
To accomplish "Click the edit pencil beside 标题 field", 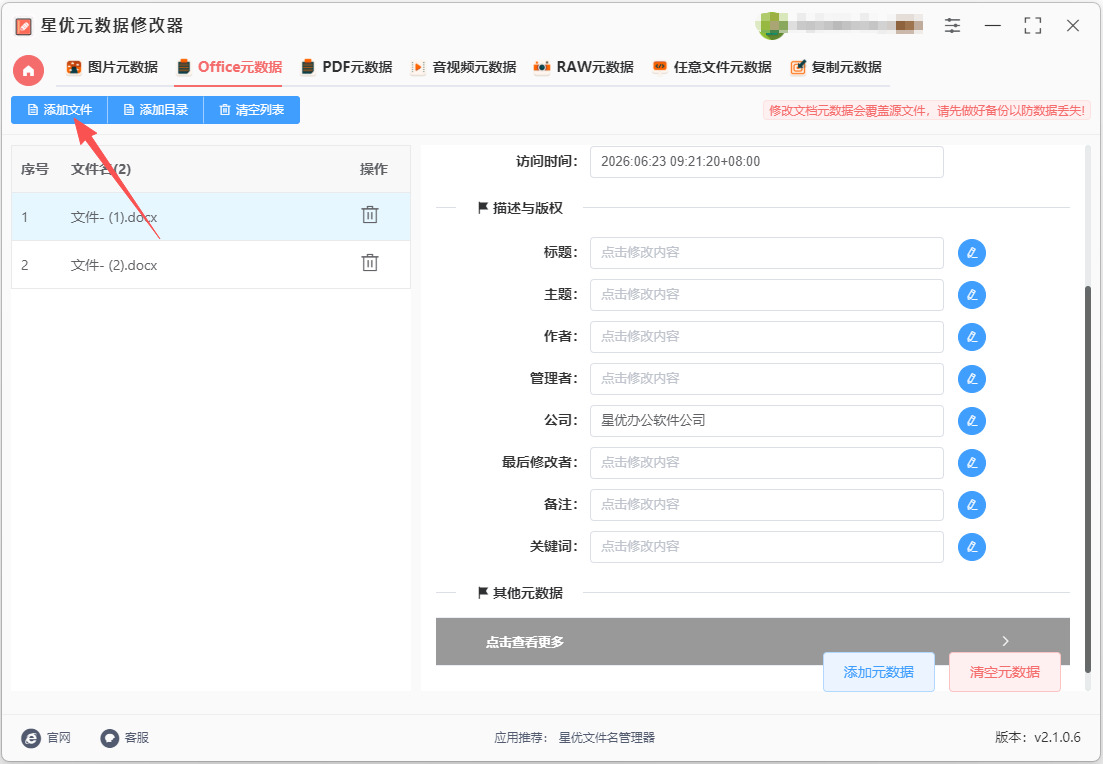I will click(971, 253).
